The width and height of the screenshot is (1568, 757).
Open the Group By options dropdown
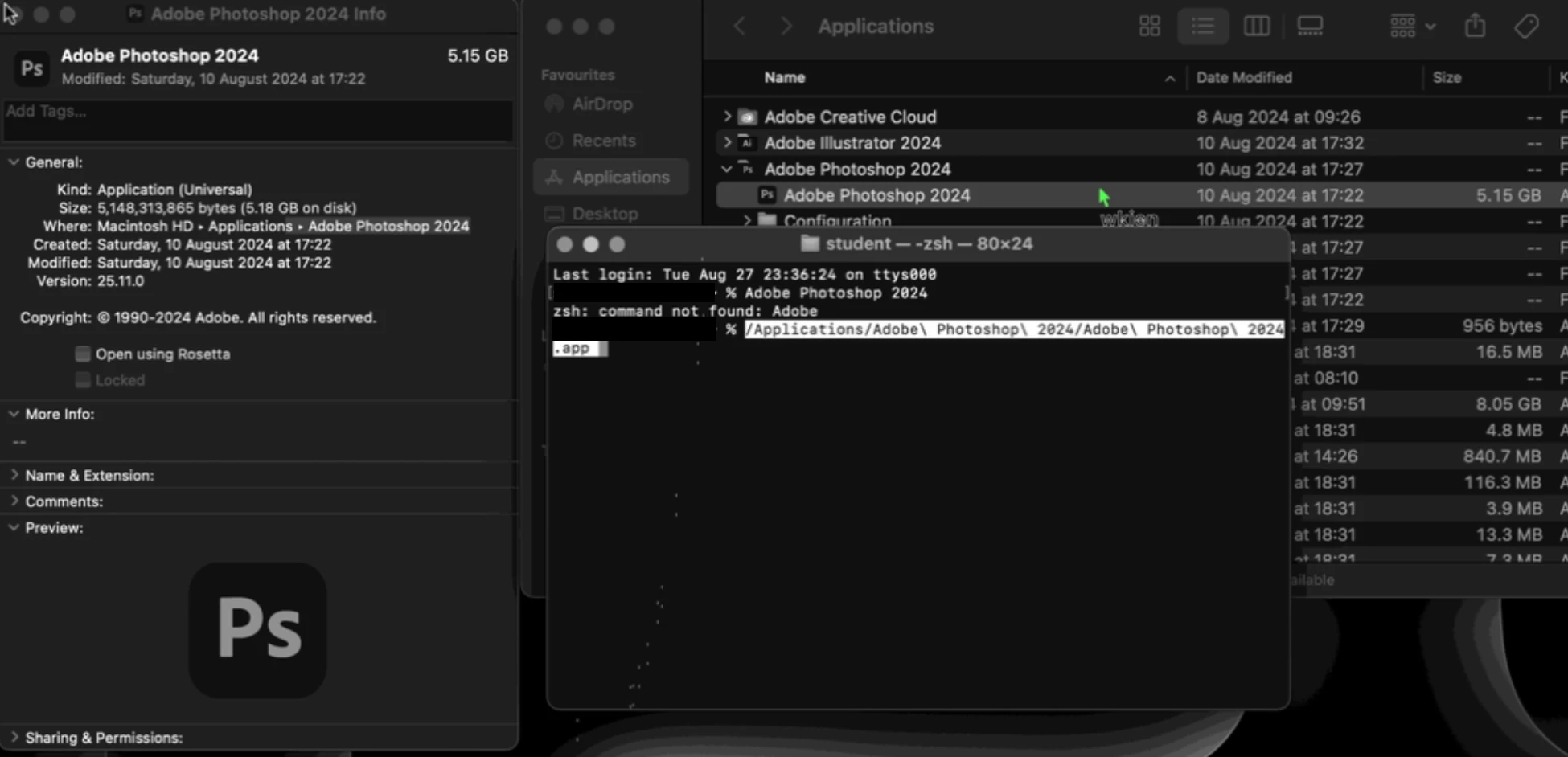point(1413,27)
